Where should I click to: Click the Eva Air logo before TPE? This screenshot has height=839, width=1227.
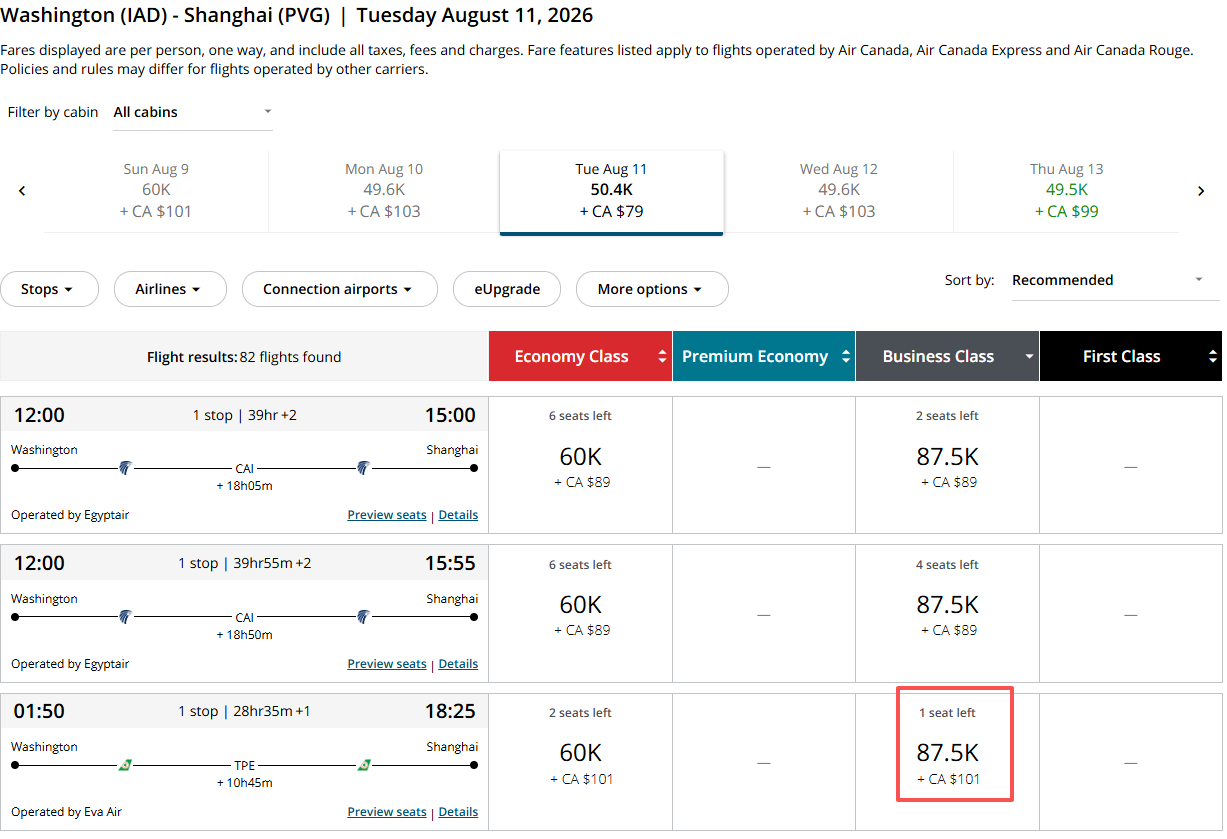[x=125, y=765]
